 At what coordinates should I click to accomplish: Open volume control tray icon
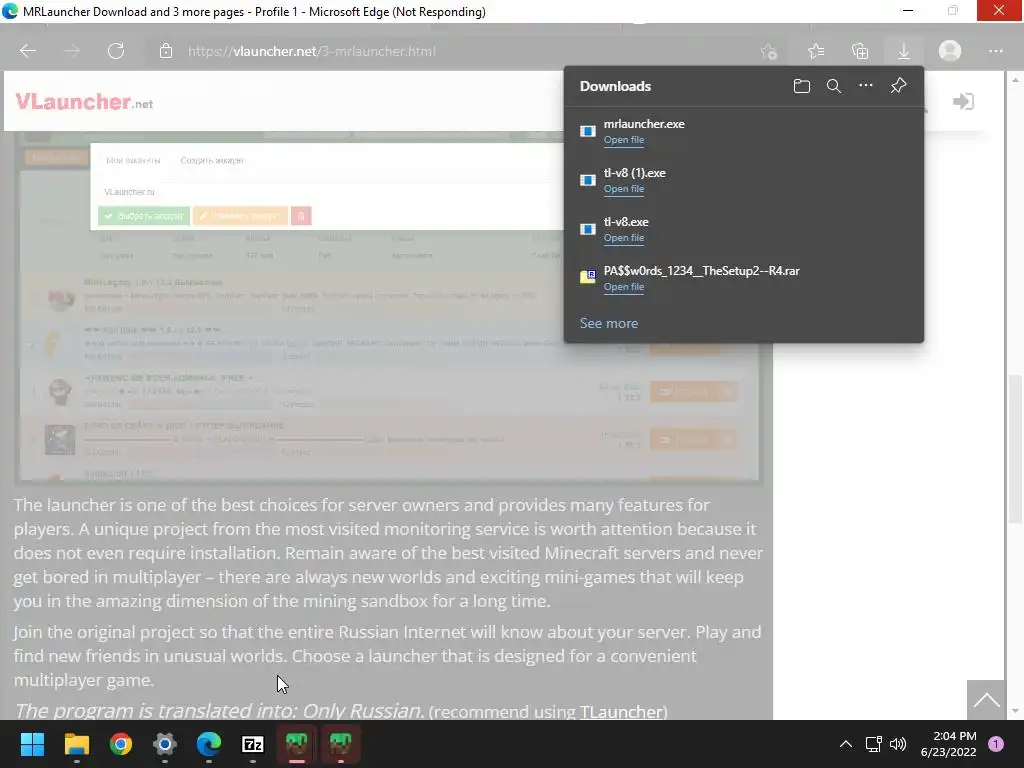(898, 744)
